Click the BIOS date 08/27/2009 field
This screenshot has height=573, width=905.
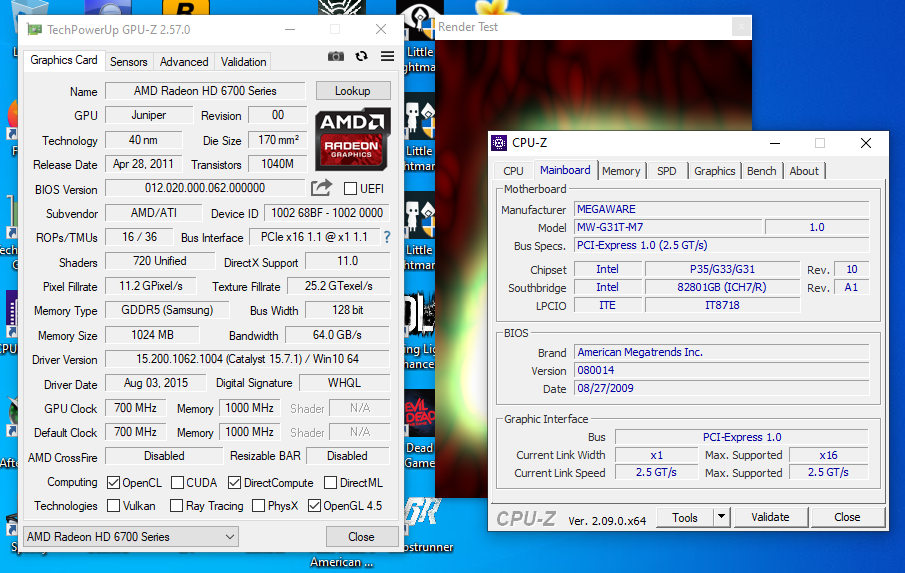(x=721, y=388)
